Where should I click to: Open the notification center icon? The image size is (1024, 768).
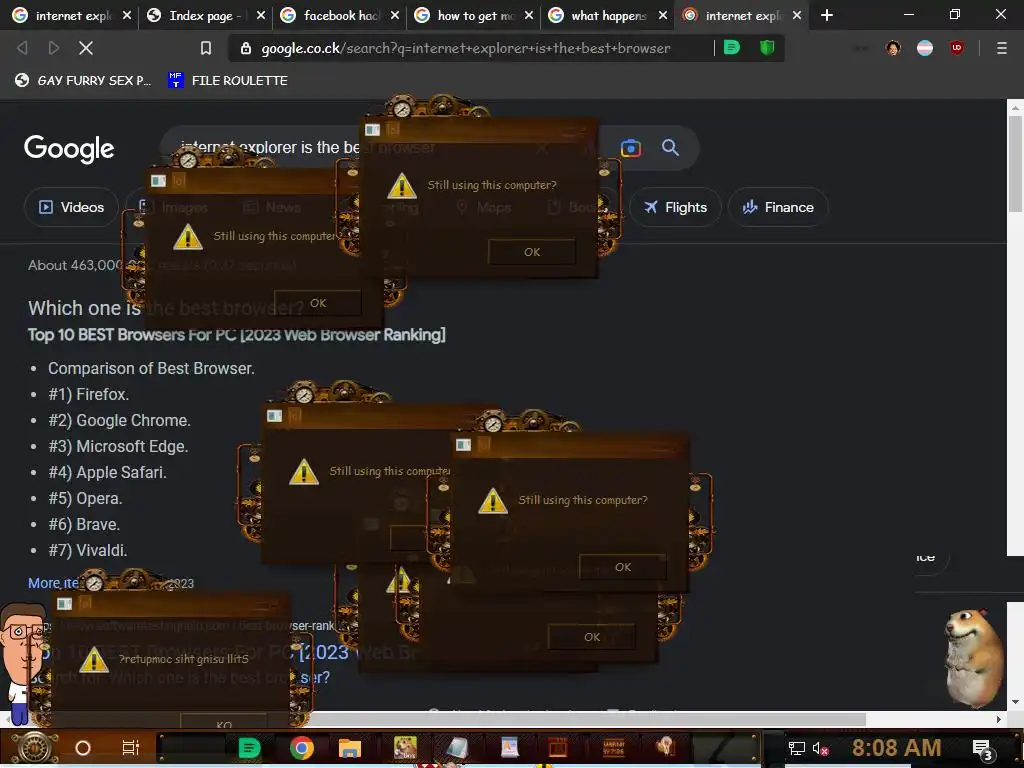[x=982, y=749]
